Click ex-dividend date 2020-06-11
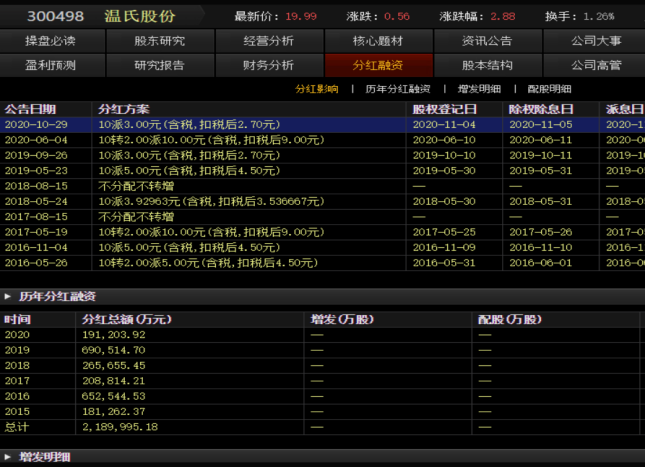Screen dimensions: 646x468 click(541, 140)
